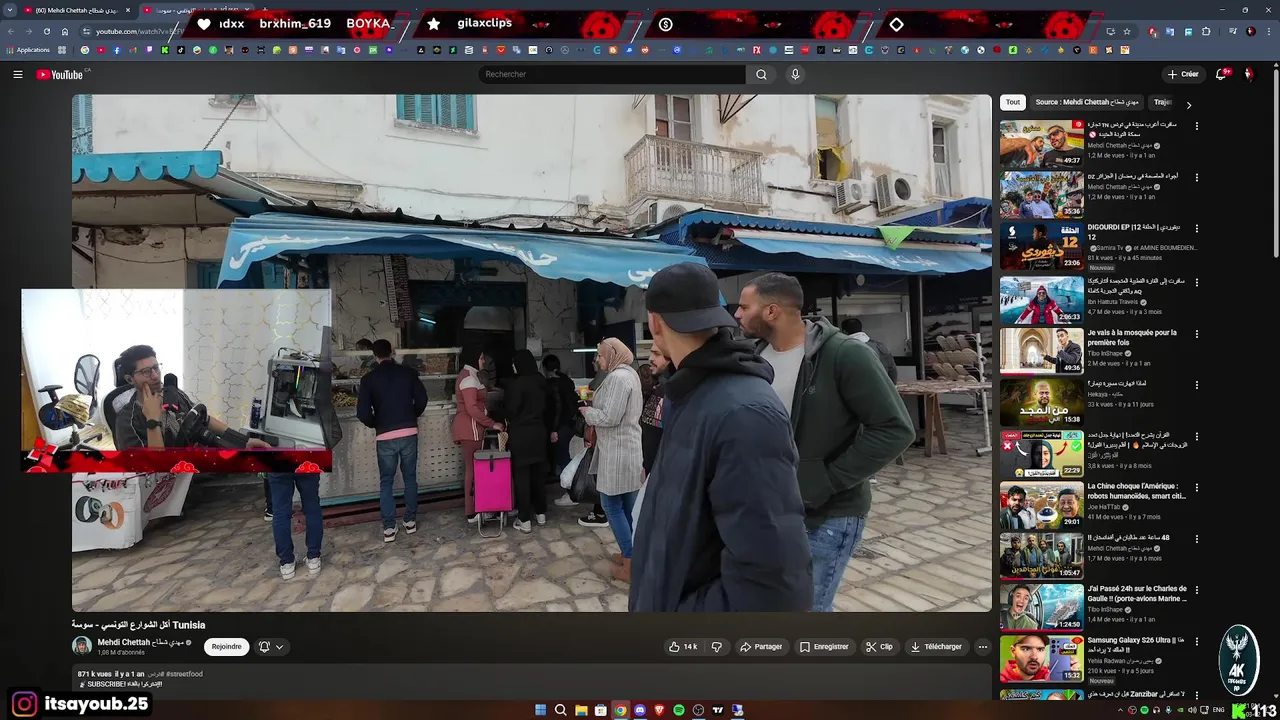Click the browser back arrow
Image resolution: width=1280 pixels, height=720 pixels.
[11, 31]
